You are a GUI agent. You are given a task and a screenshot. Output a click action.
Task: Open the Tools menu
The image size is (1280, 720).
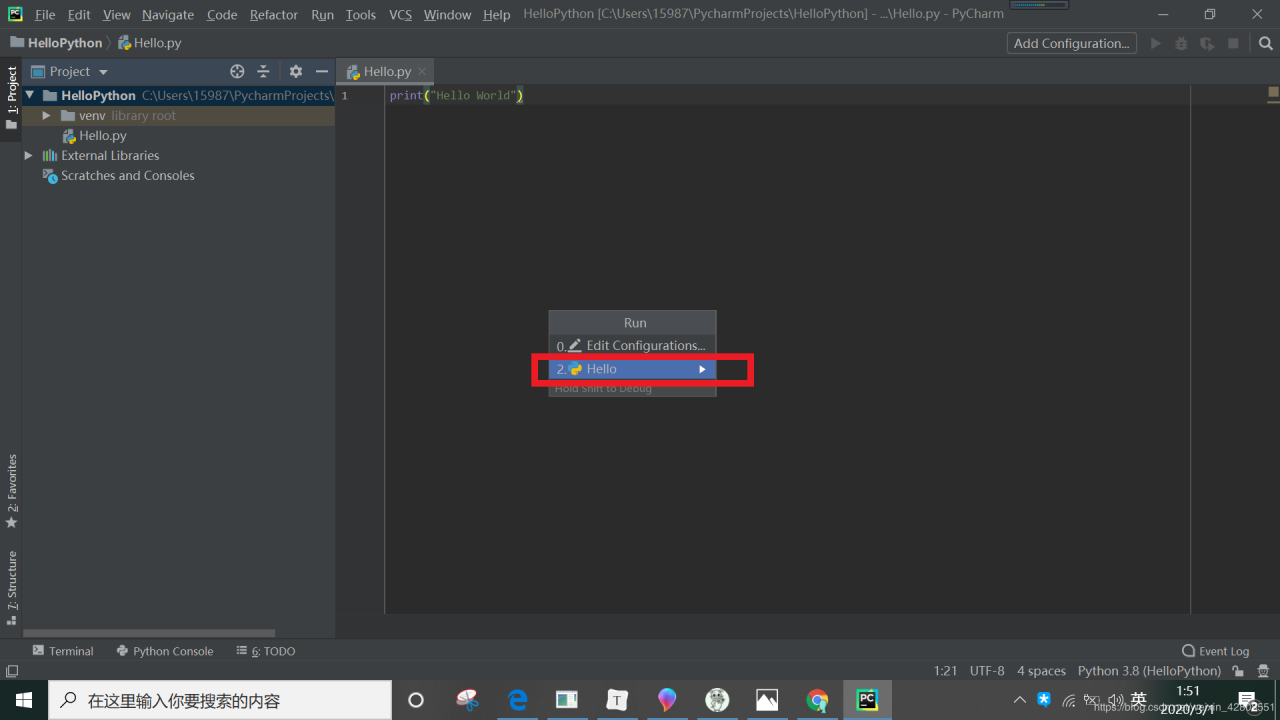(x=361, y=15)
